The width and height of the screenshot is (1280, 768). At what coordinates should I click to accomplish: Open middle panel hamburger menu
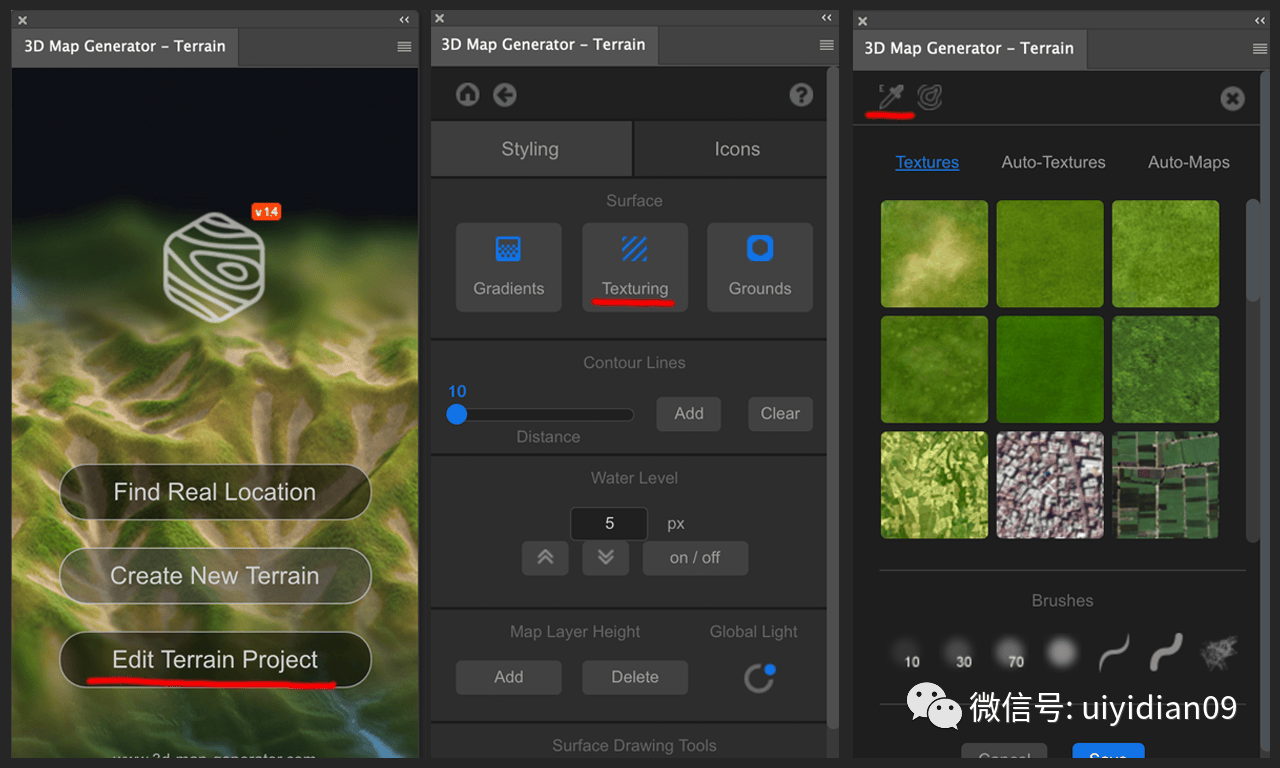[x=826, y=45]
